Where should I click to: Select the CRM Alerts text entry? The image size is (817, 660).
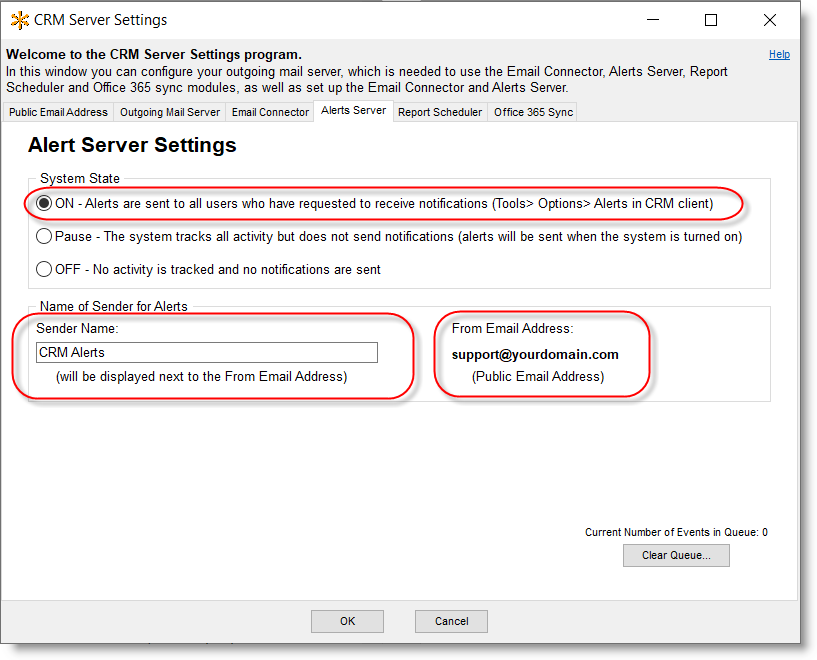click(65, 352)
